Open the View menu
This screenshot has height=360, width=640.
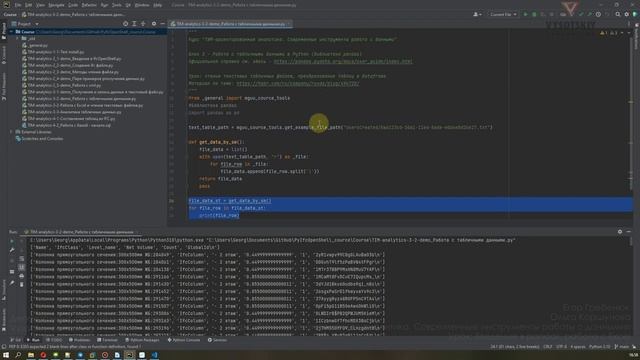coord(40,5)
